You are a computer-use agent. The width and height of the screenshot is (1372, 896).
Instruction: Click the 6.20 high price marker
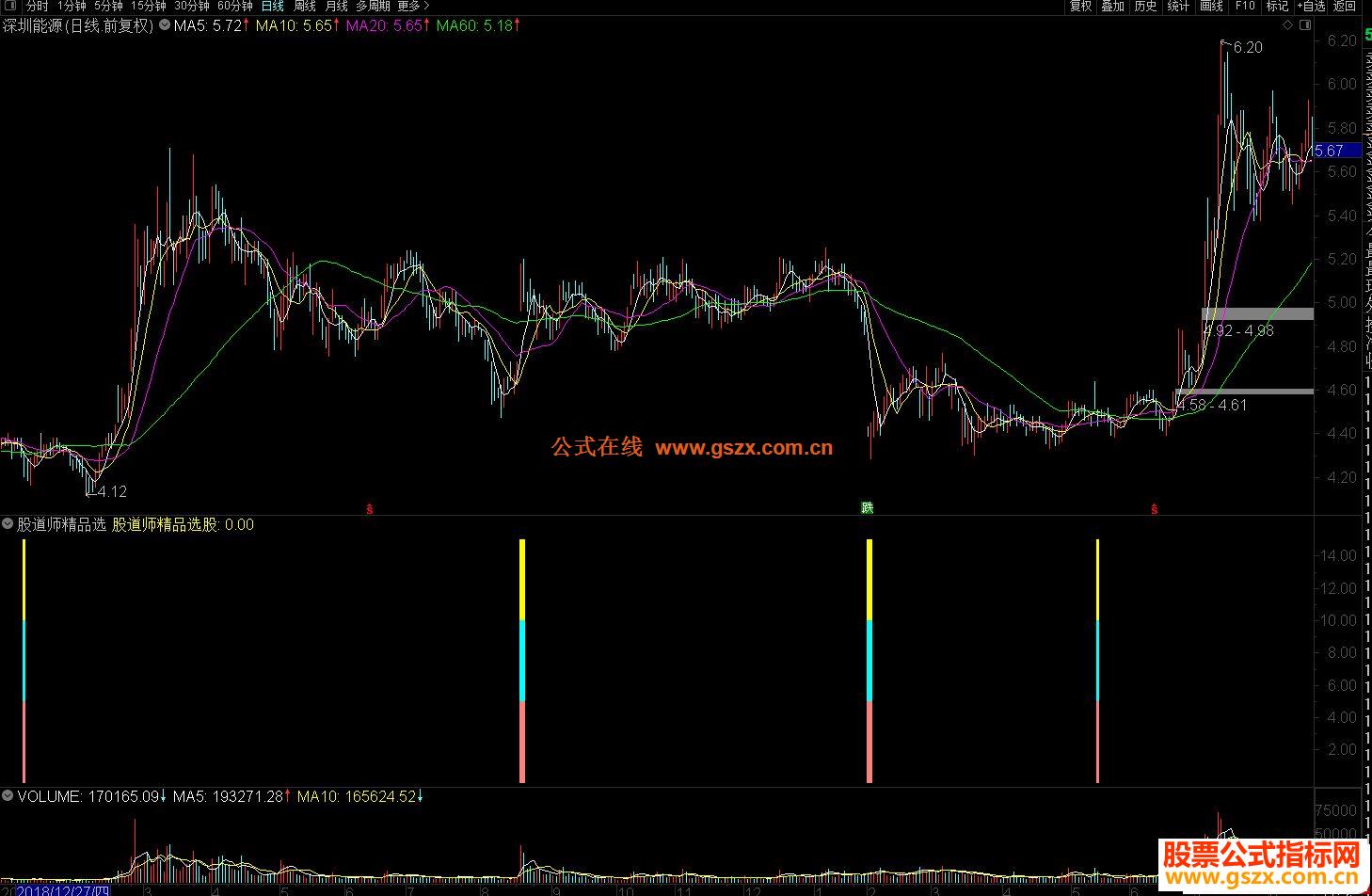tap(1248, 47)
